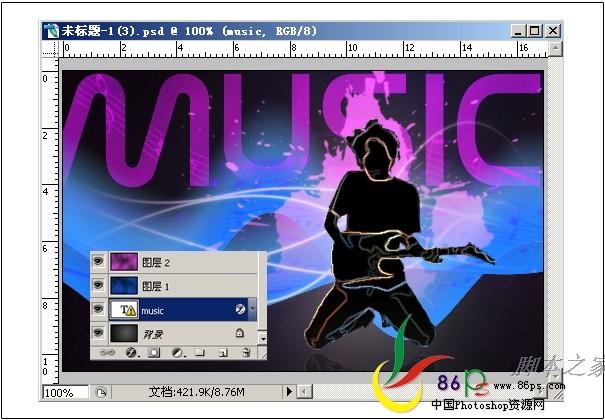Create new fill or adjustment layer
Image resolution: width=605 pixels, height=420 pixels.
177,353
